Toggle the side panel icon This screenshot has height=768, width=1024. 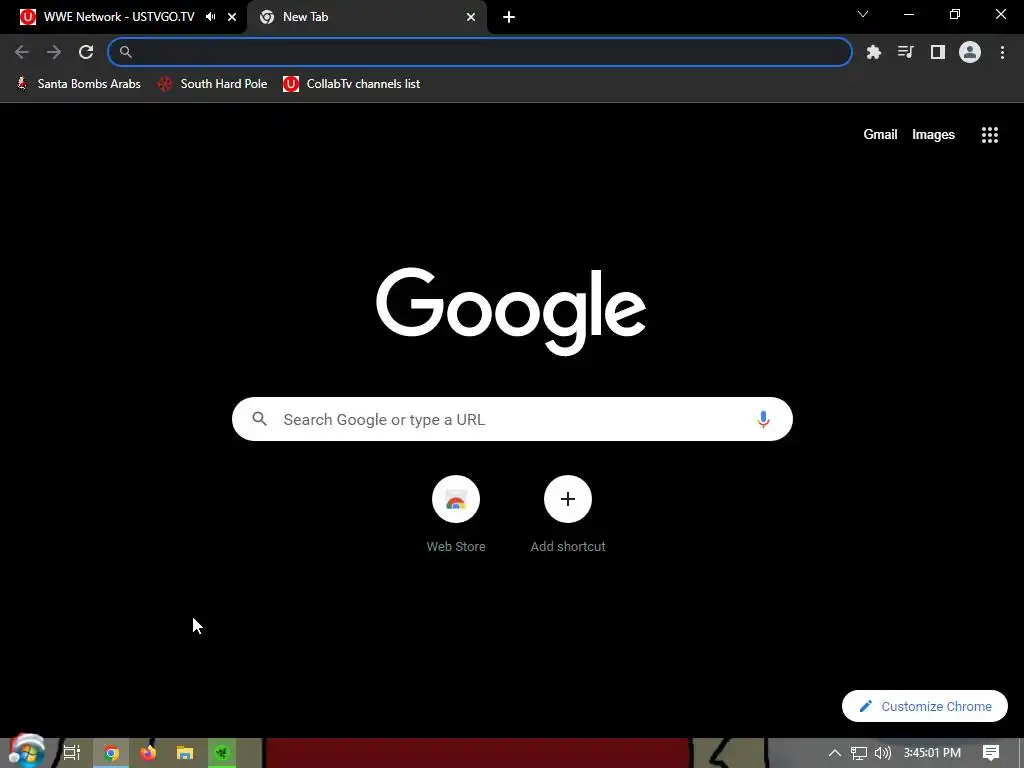938,52
